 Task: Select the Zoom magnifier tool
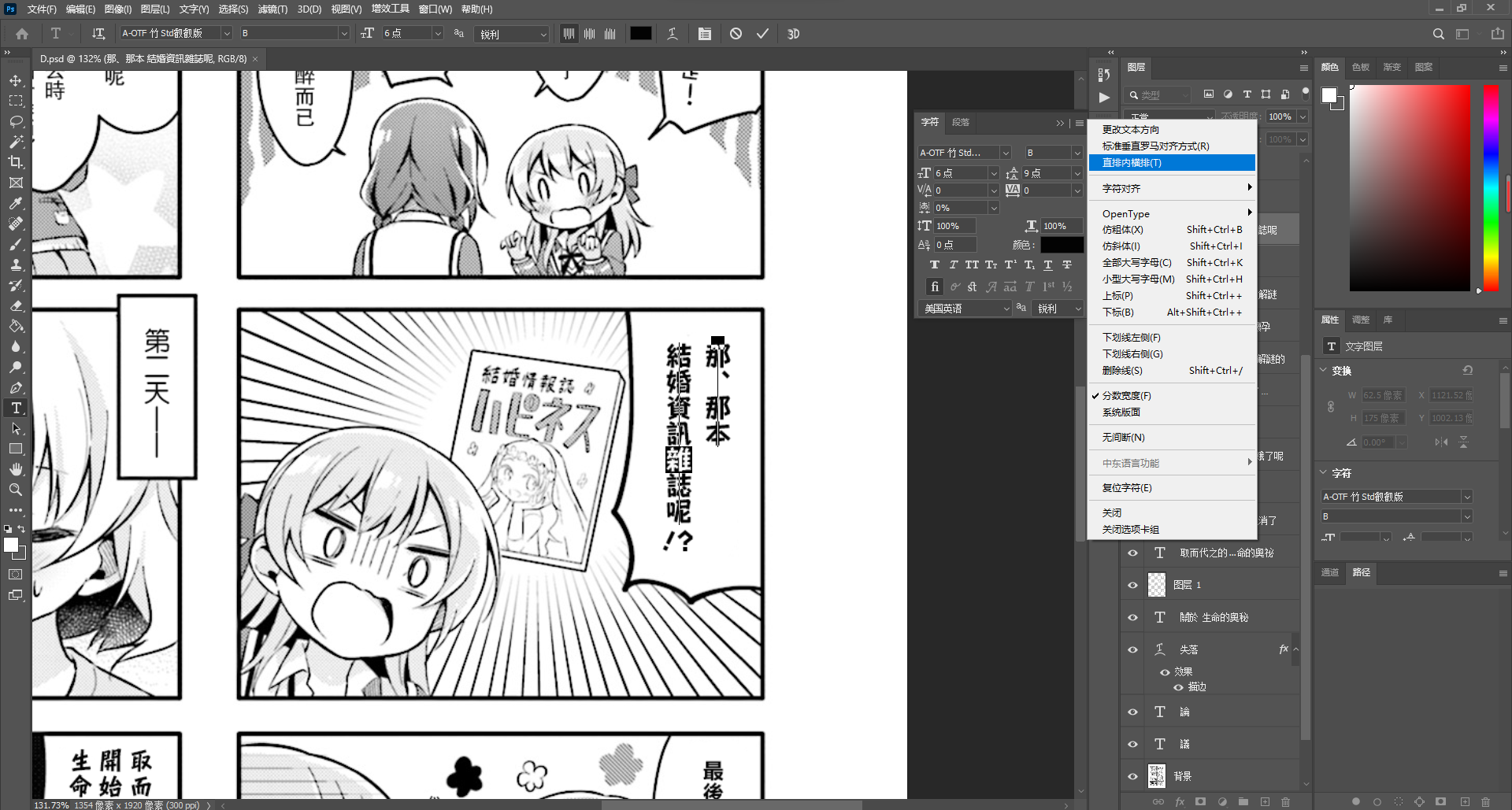16,490
